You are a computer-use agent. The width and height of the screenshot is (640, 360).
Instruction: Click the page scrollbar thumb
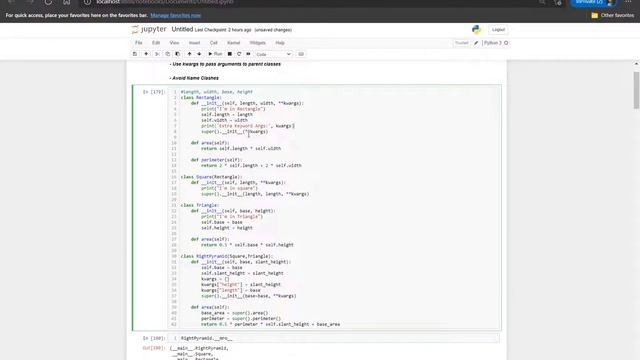click(x=636, y=90)
